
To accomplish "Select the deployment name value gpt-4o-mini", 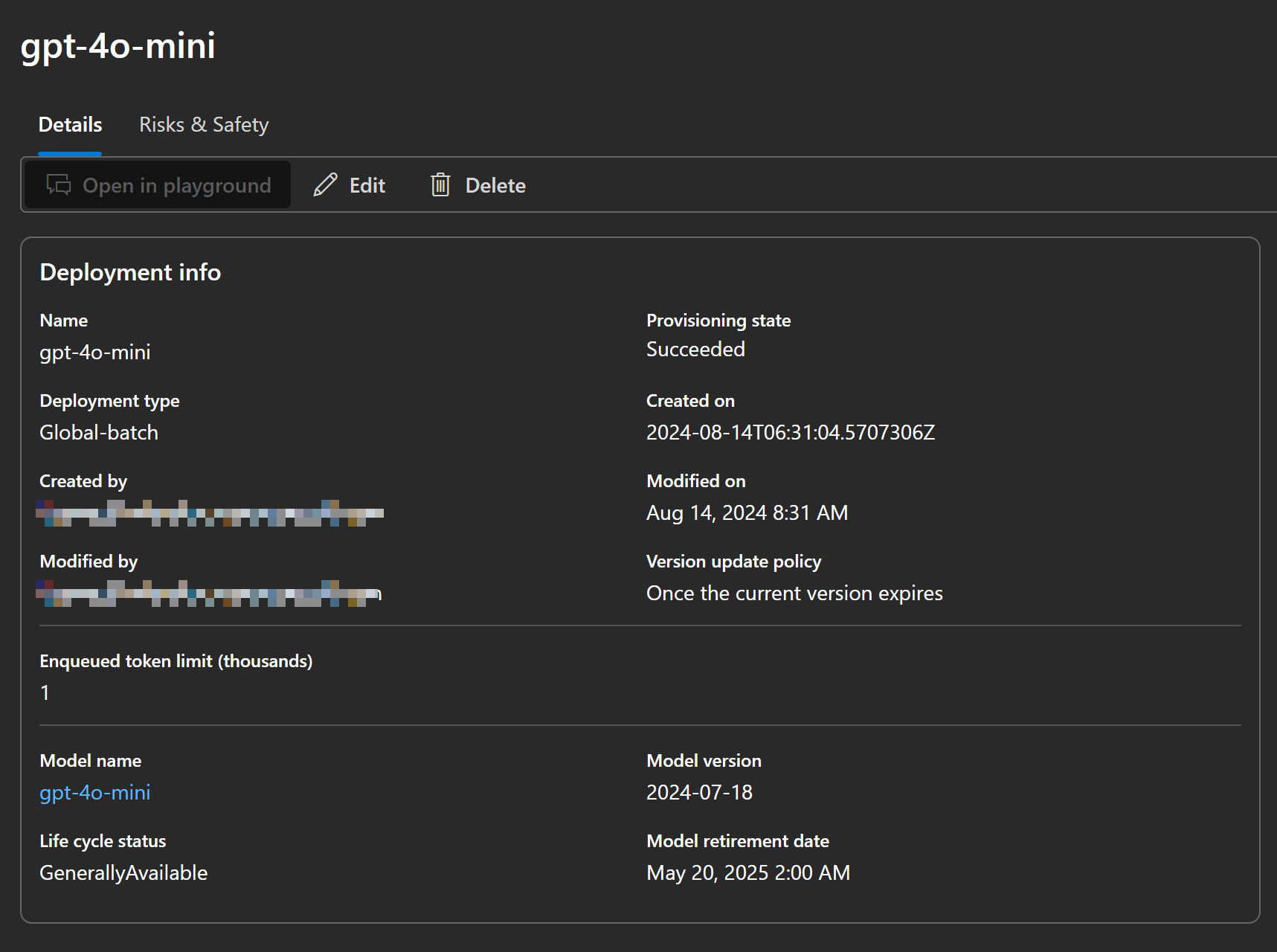I will click(95, 353).
